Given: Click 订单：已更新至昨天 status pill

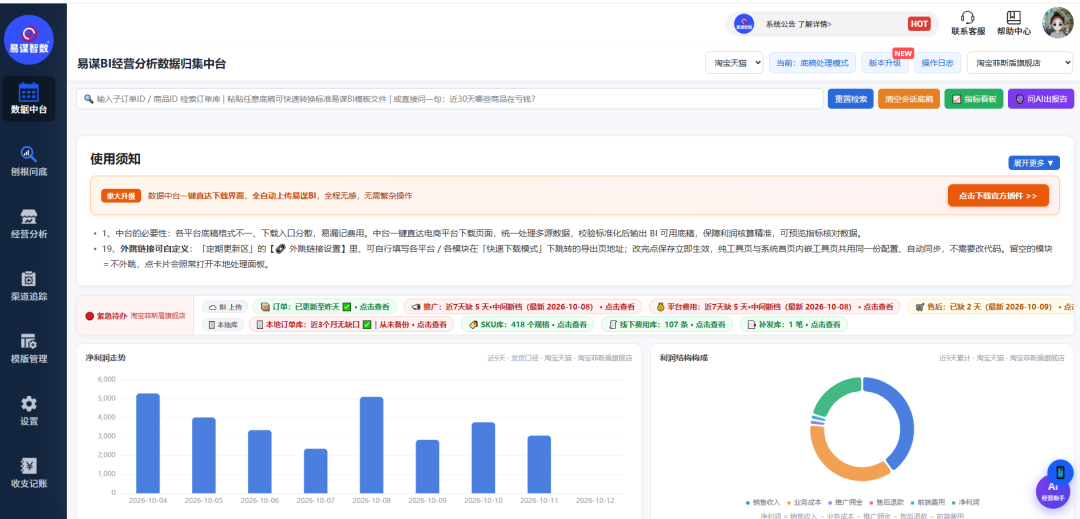Looking at the screenshot, I should coord(324,307).
